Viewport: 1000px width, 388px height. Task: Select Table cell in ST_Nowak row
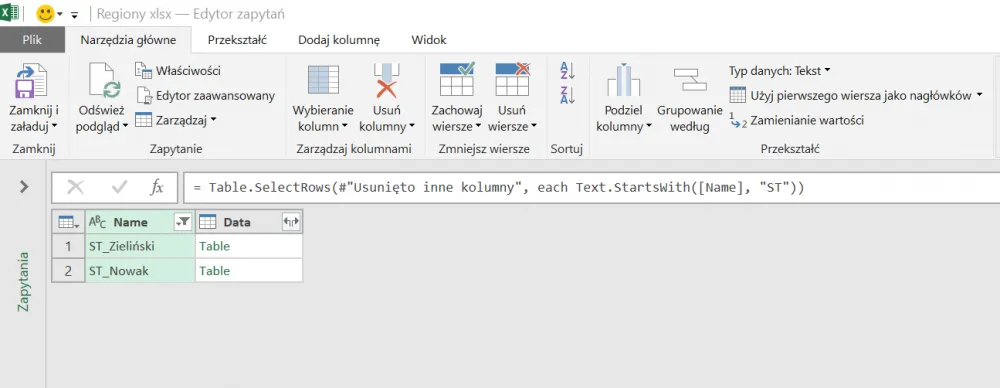point(249,271)
